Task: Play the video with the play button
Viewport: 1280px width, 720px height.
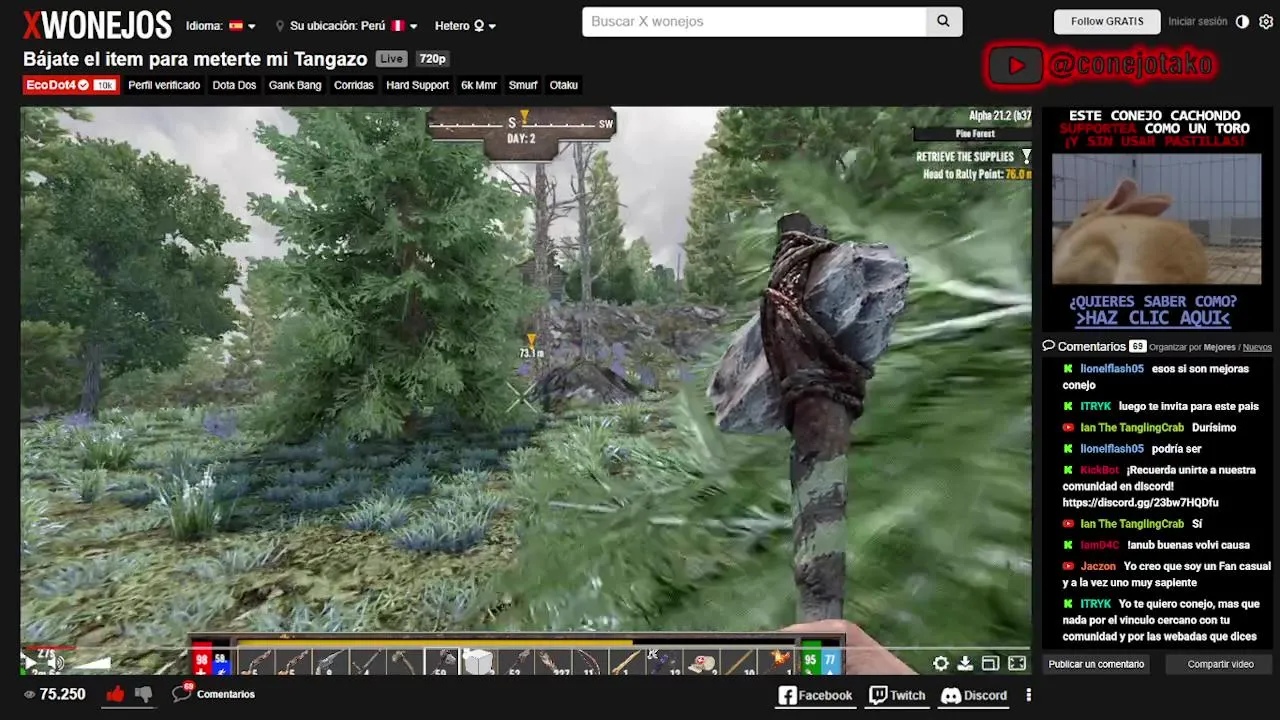Action: 30,662
